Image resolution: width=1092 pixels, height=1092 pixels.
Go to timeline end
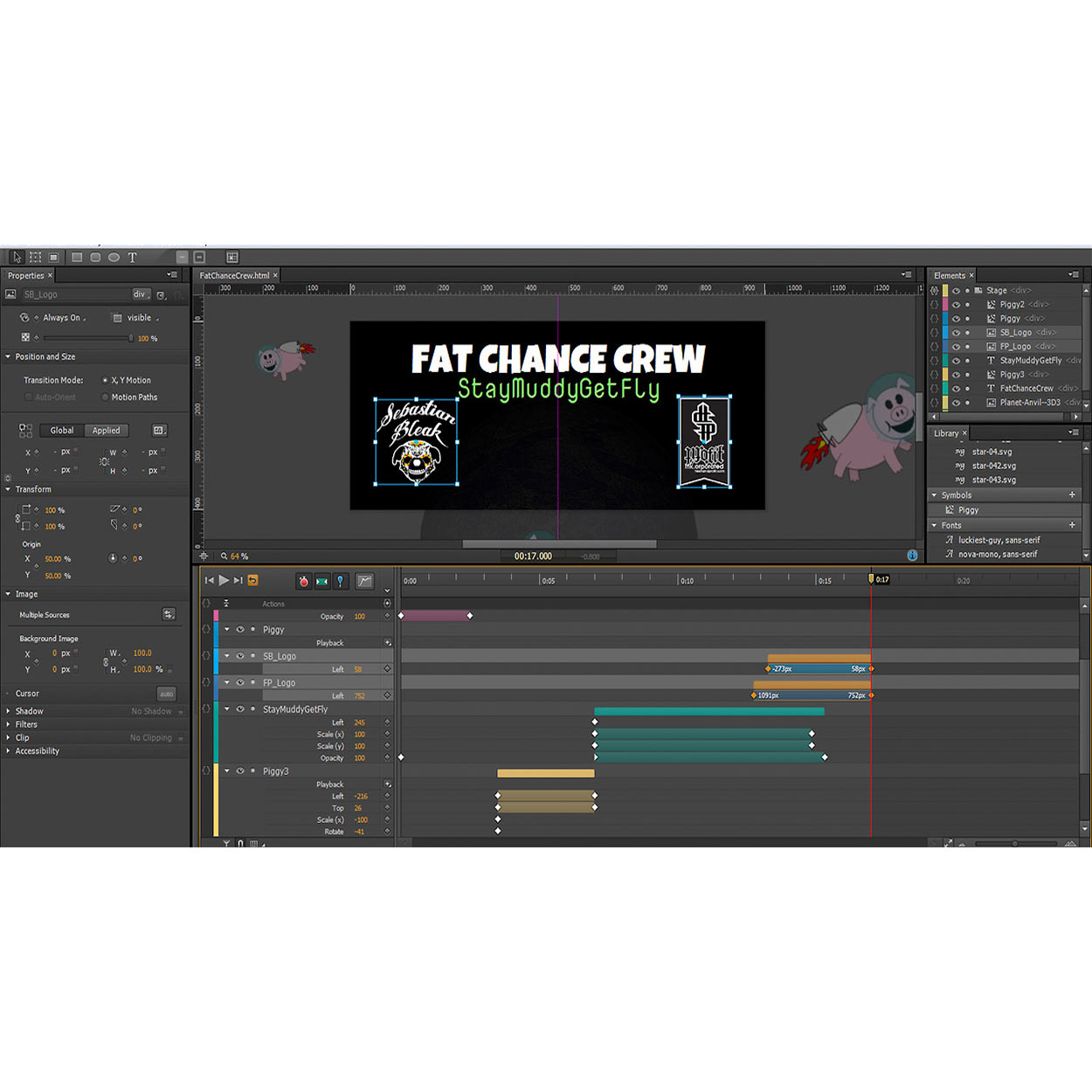click(x=238, y=580)
